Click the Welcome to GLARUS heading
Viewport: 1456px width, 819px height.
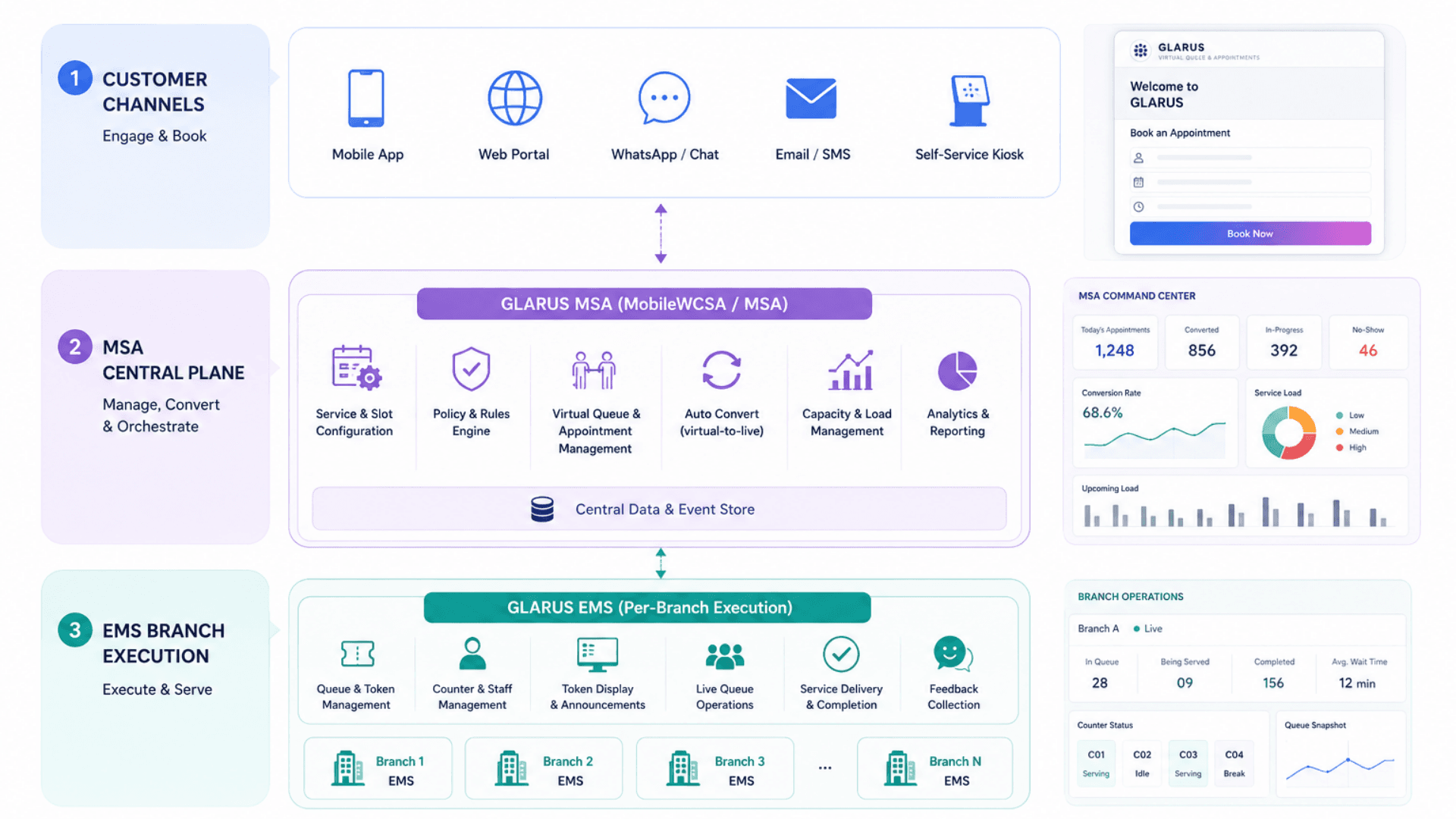pyautogui.click(x=1164, y=95)
